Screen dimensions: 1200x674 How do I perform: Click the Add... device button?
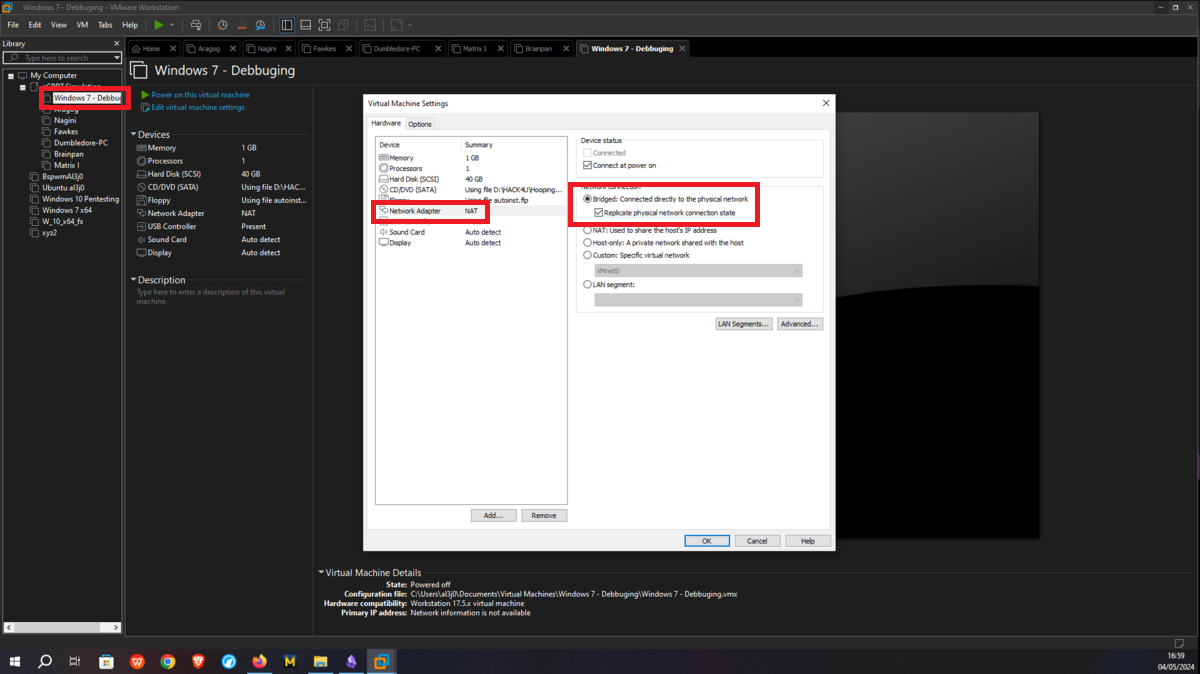(x=493, y=516)
